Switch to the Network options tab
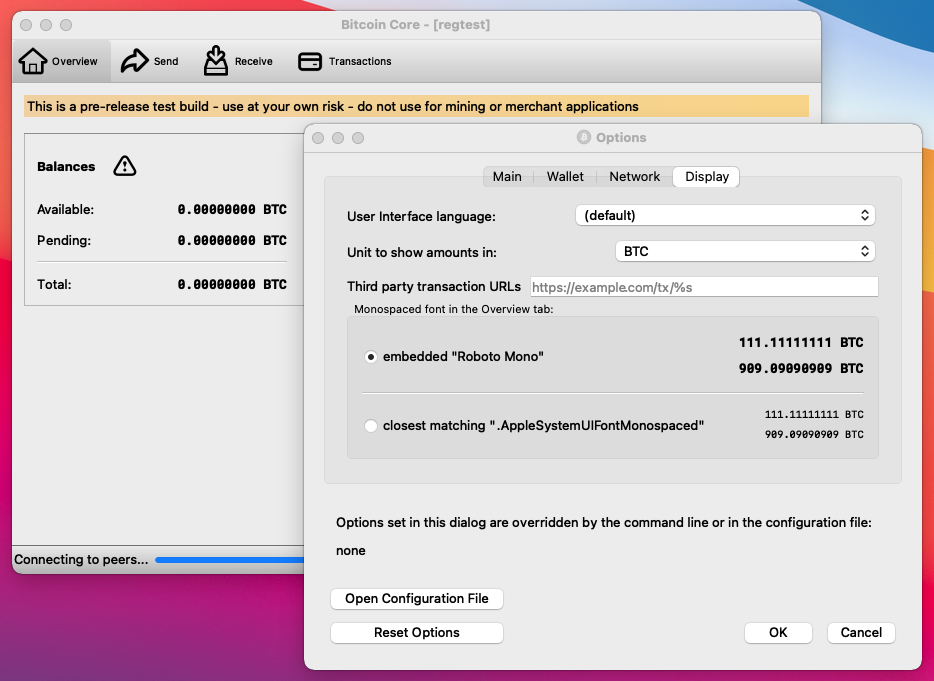Image resolution: width=934 pixels, height=681 pixels. click(x=634, y=176)
